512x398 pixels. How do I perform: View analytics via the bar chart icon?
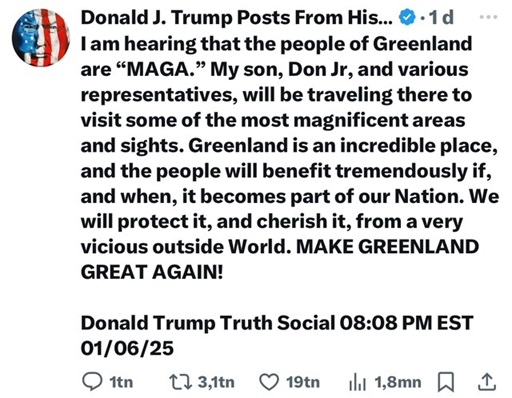click(x=357, y=383)
